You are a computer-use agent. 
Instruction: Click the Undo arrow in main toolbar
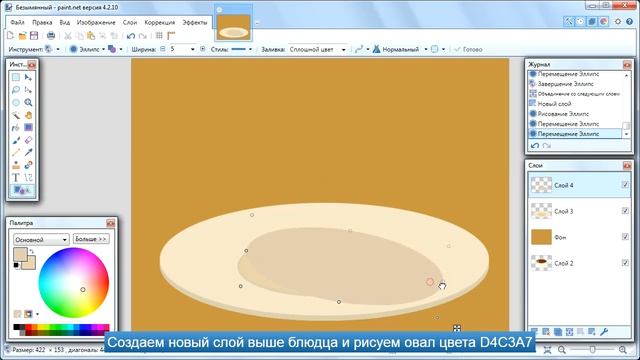(x=131, y=36)
